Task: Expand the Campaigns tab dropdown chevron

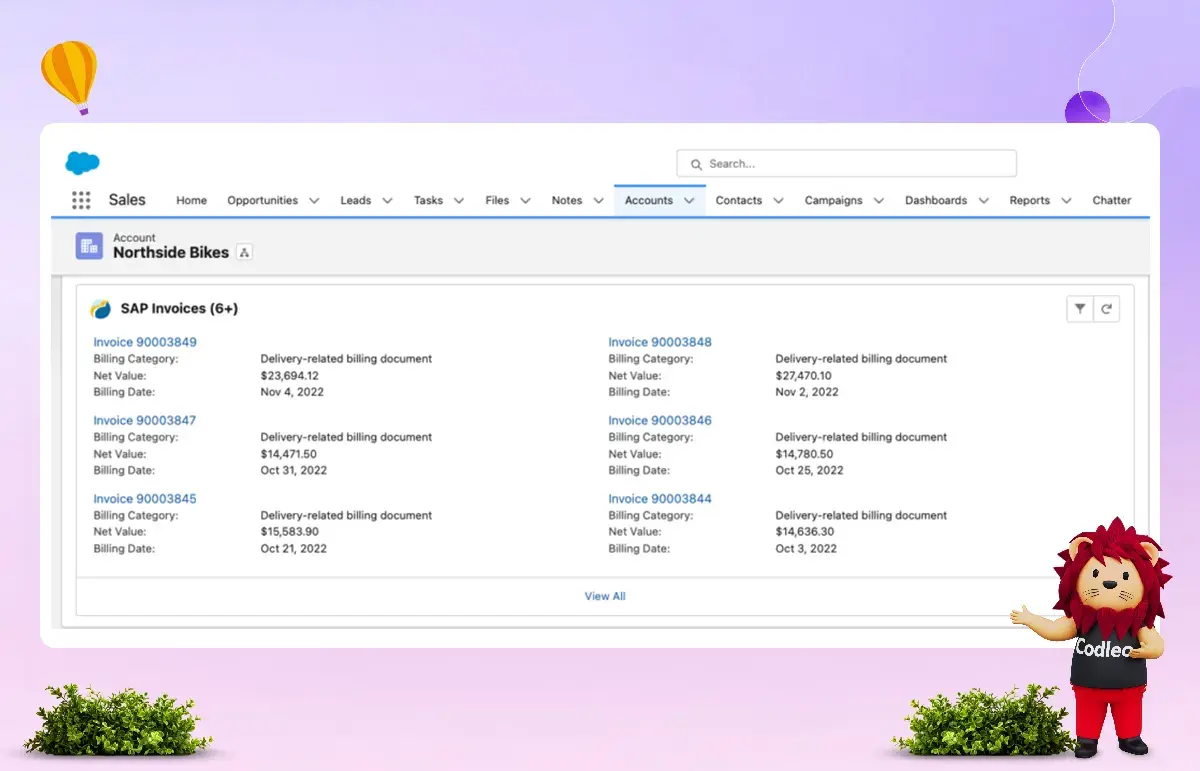Action: pyautogui.click(x=878, y=201)
